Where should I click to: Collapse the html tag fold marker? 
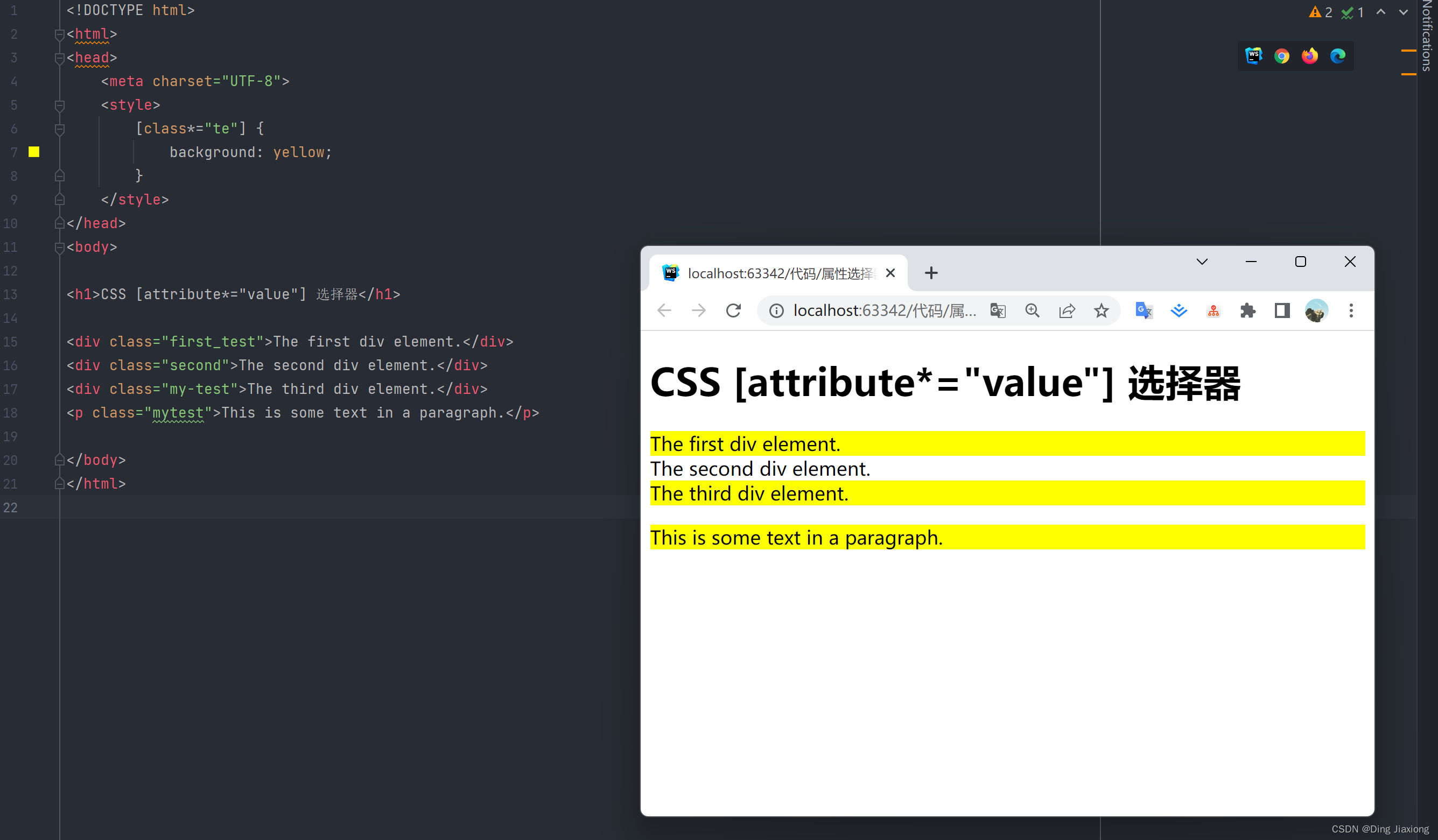pyautogui.click(x=59, y=35)
